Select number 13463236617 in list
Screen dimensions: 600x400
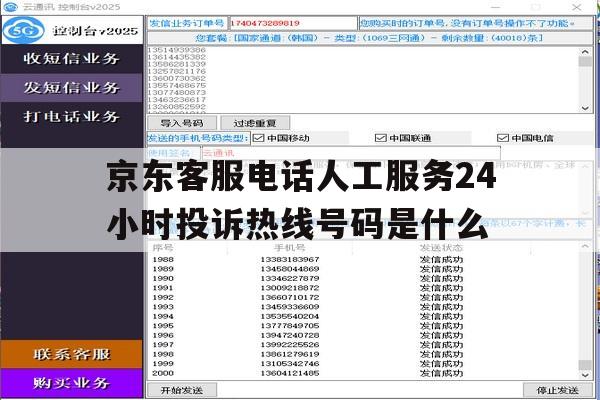pyautogui.click(x=176, y=100)
